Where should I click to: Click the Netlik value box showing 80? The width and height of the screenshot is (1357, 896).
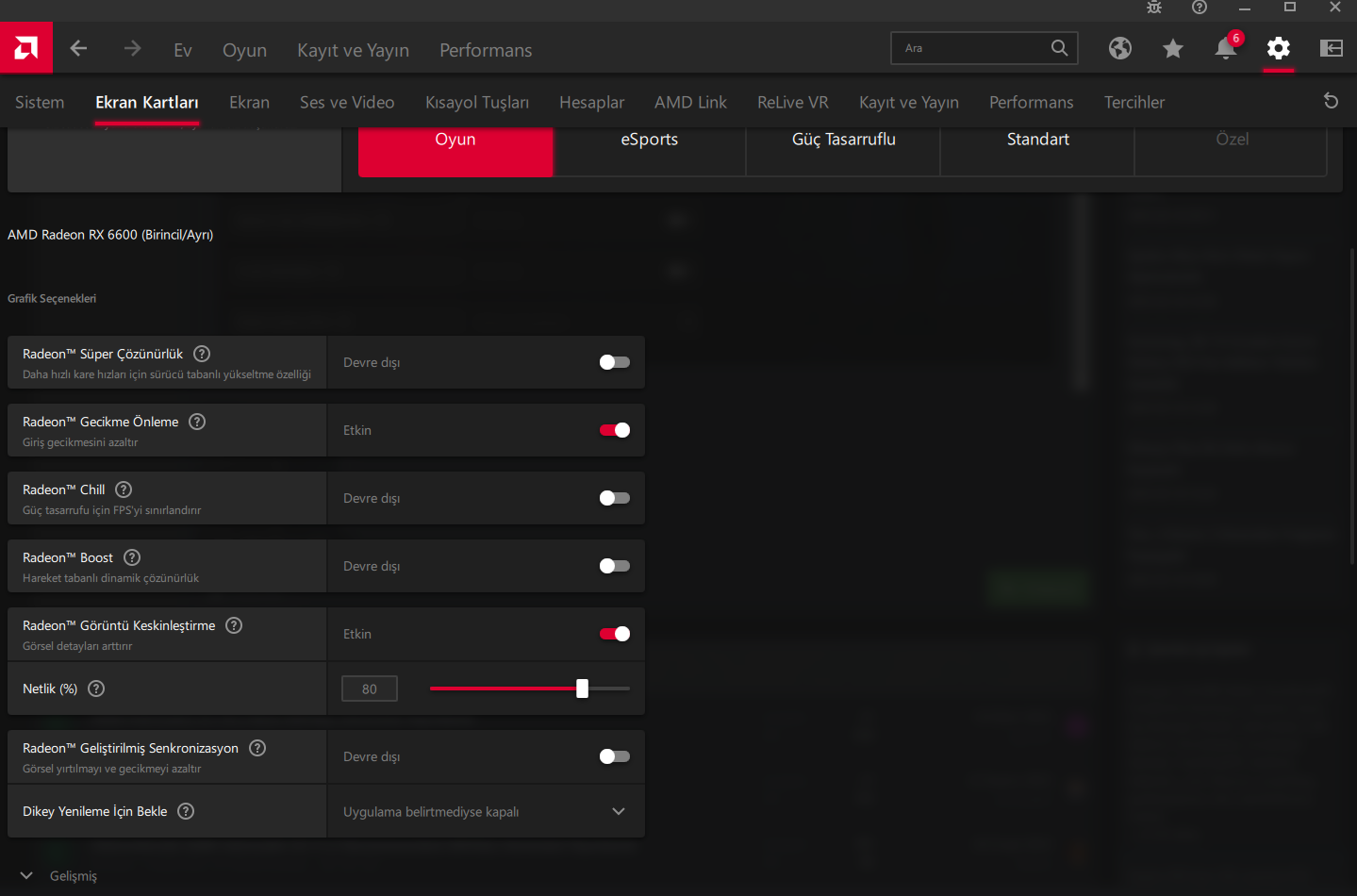click(x=370, y=689)
